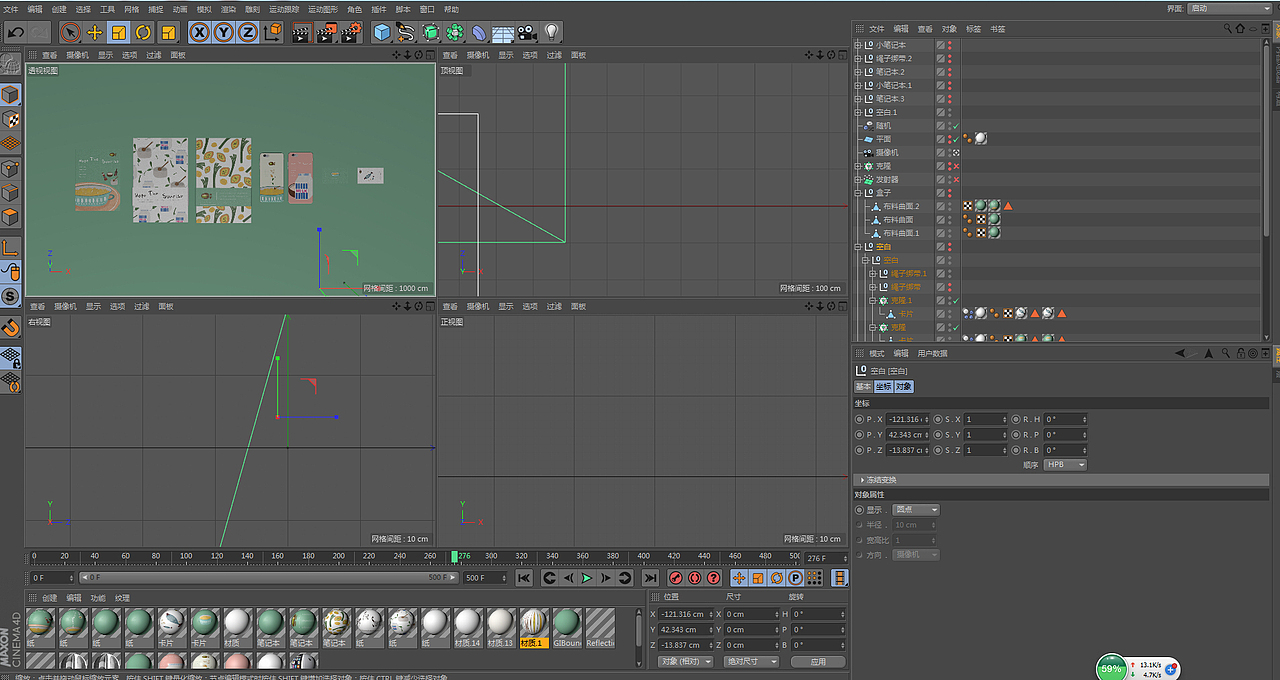Image resolution: width=1280 pixels, height=680 pixels.
Task: Toggle Z axis lock
Action: [248, 32]
